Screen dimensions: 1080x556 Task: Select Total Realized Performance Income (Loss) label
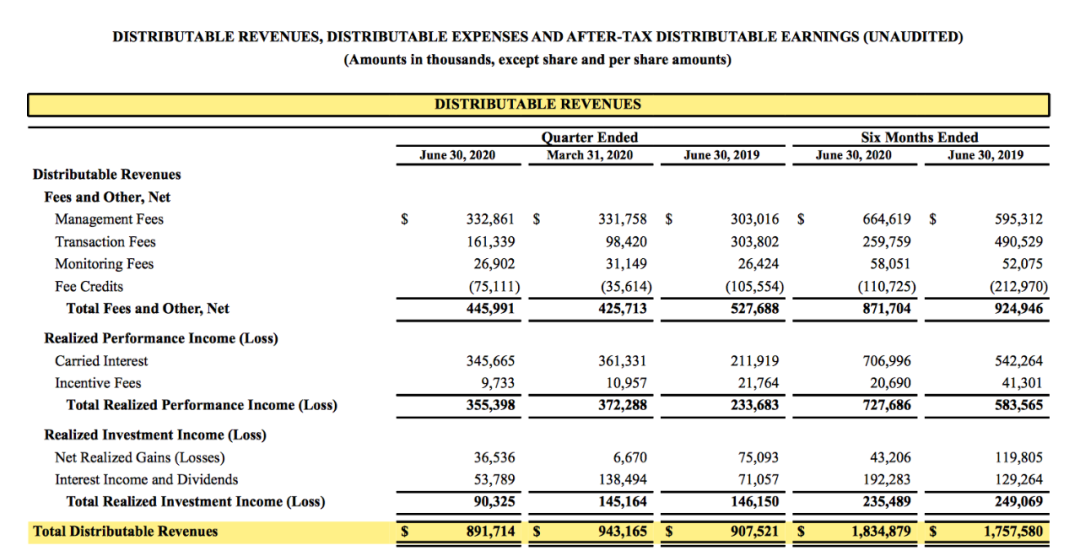coord(202,405)
